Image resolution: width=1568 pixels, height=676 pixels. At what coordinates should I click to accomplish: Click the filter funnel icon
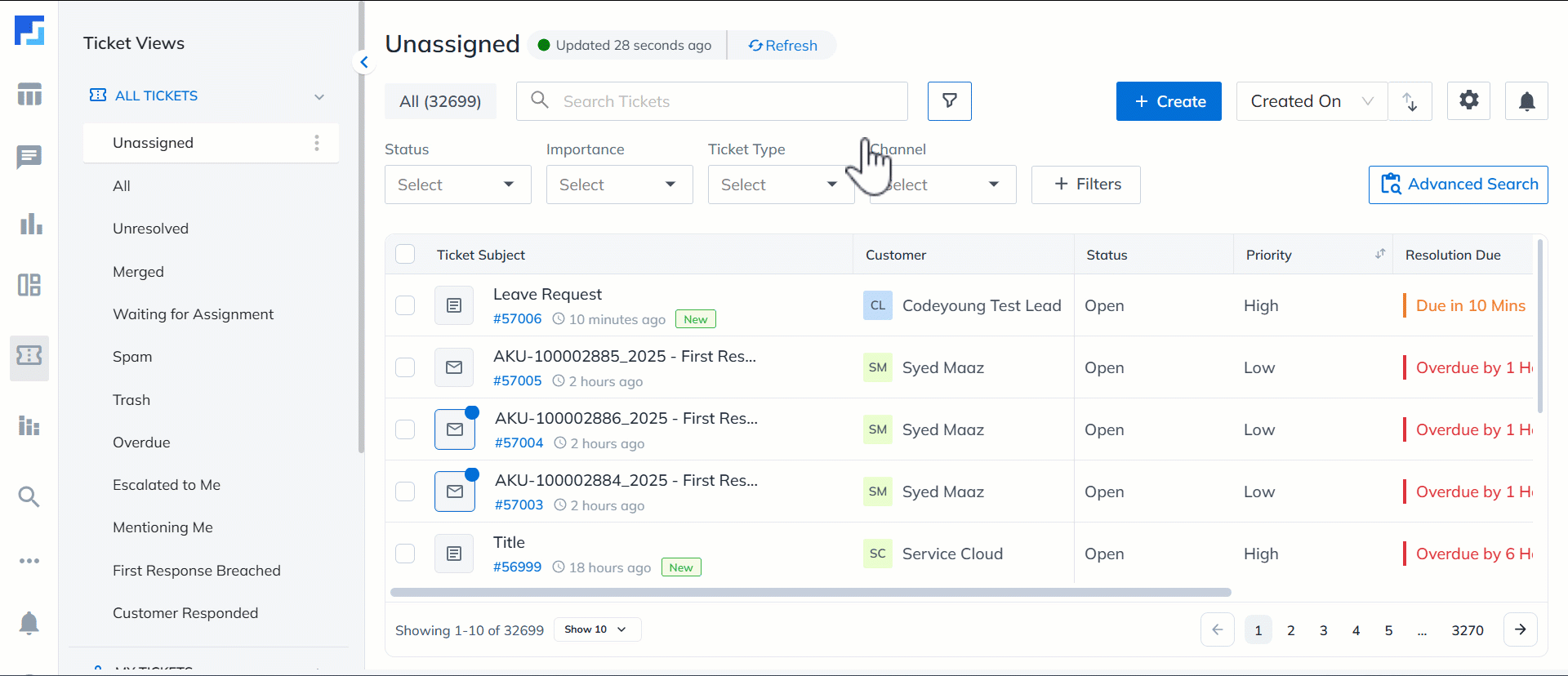(949, 101)
